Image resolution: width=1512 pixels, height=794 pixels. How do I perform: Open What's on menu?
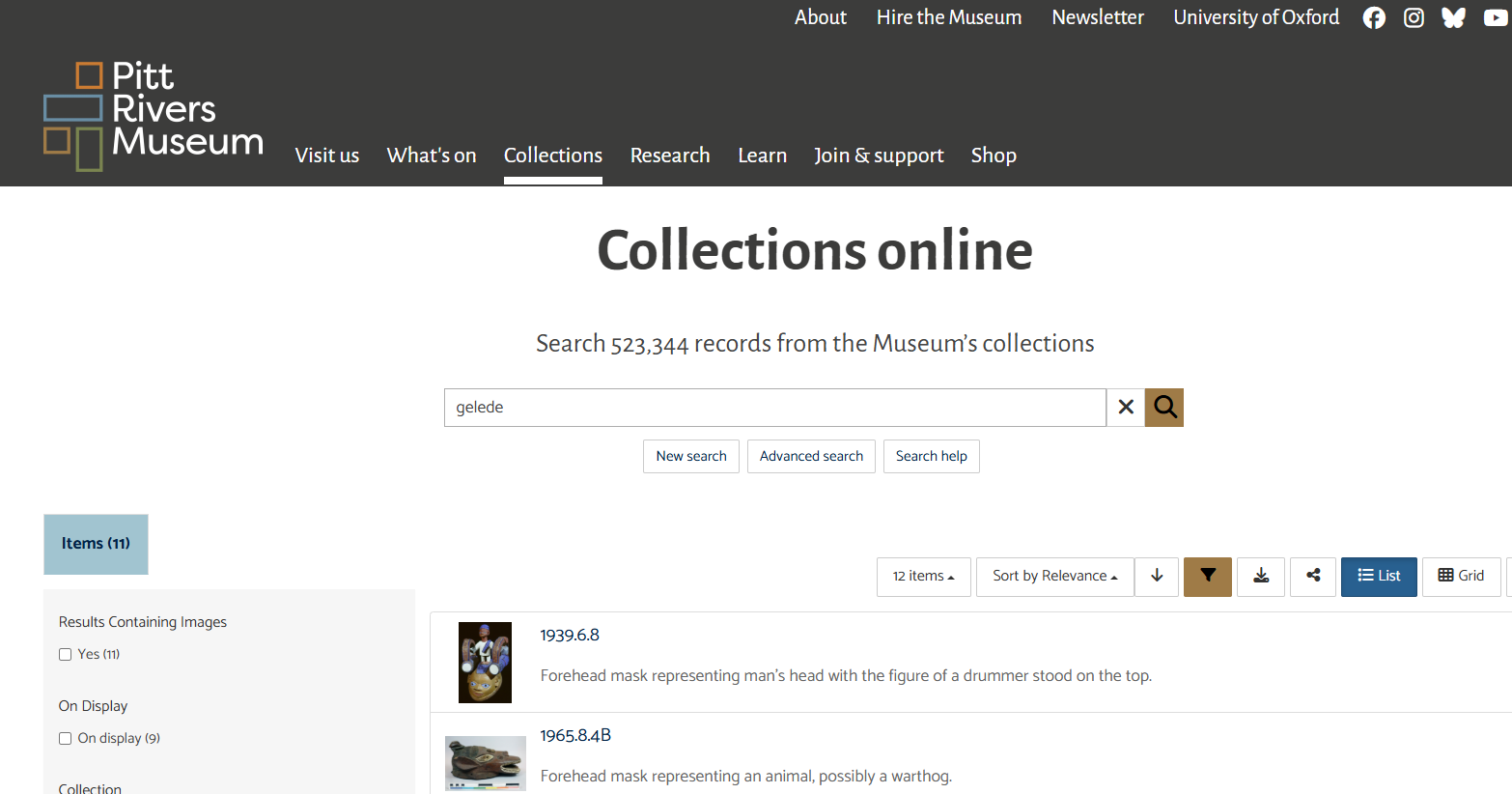[432, 156]
